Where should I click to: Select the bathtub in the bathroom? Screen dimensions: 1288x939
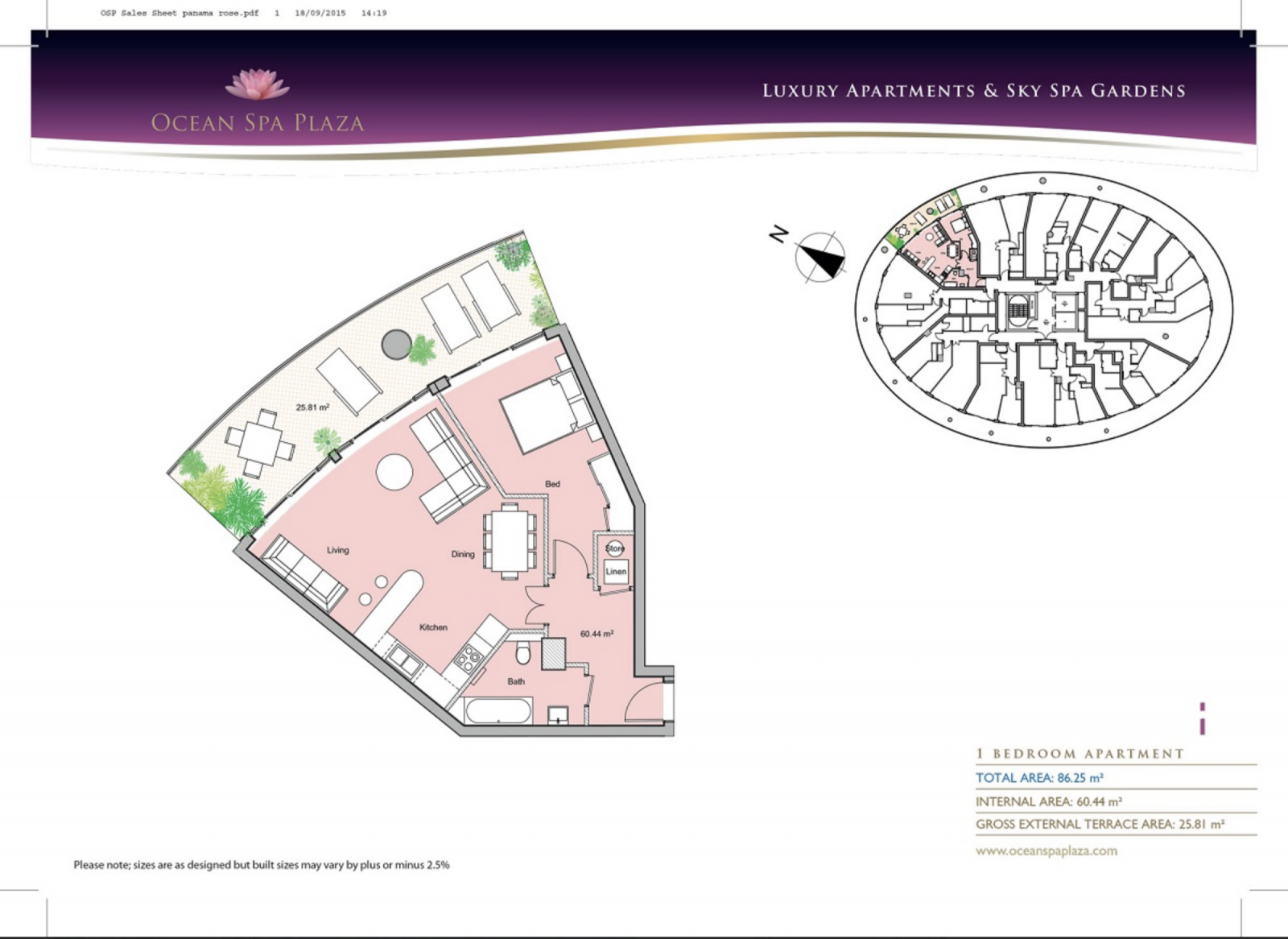pyautogui.click(x=499, y=712)
